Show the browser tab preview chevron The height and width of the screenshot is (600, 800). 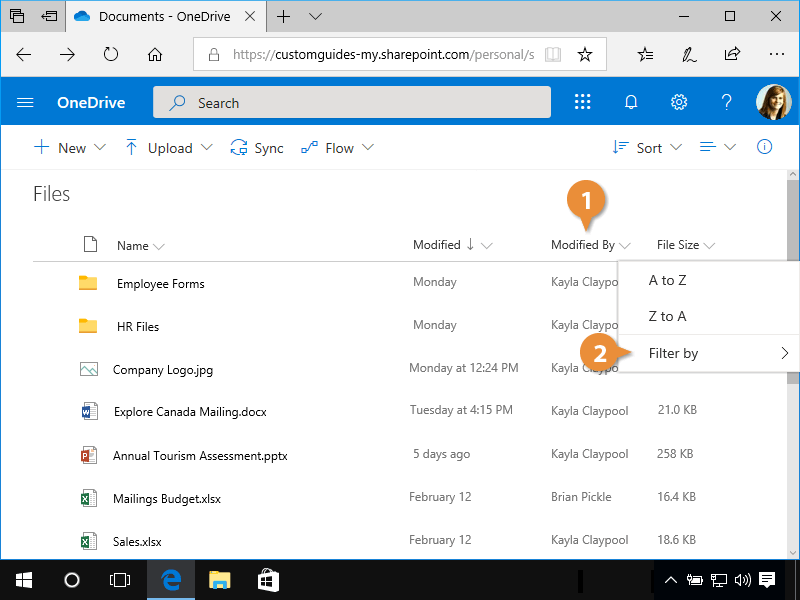315,16
